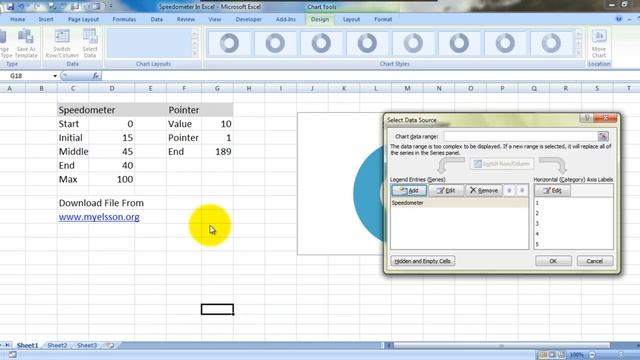
Task: Click the Switch Row/Column button in dialog
Action: click(502, 164)
